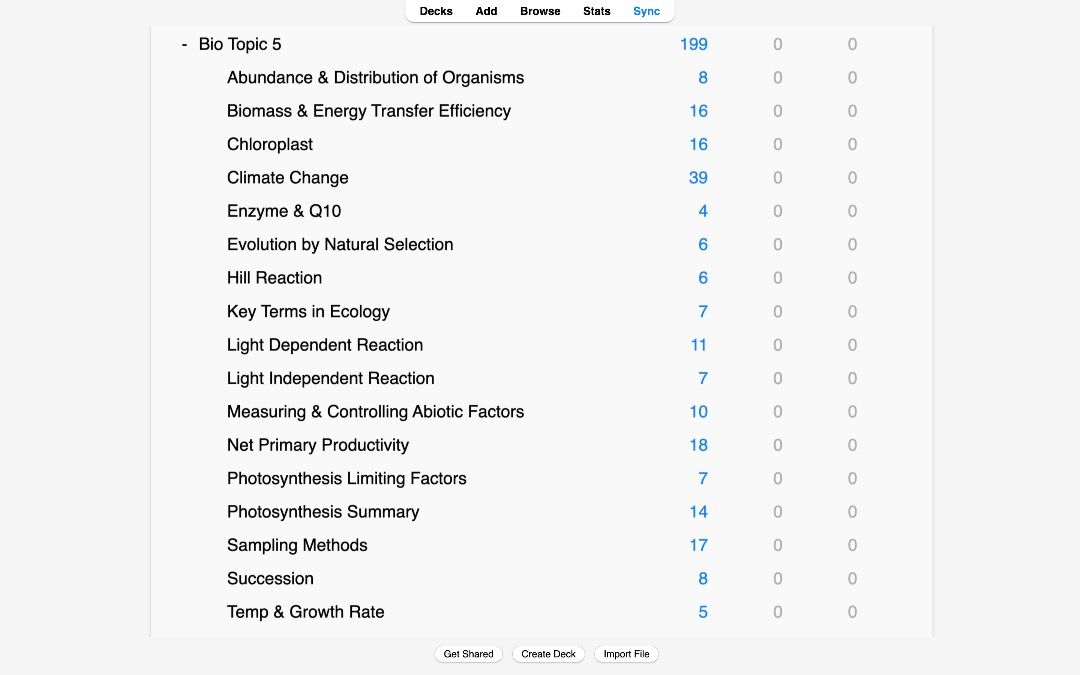This screenshot has height=675, width=1080.
Task: Collapse the Bio Topic 5 deck
Action: click(185, 44)
